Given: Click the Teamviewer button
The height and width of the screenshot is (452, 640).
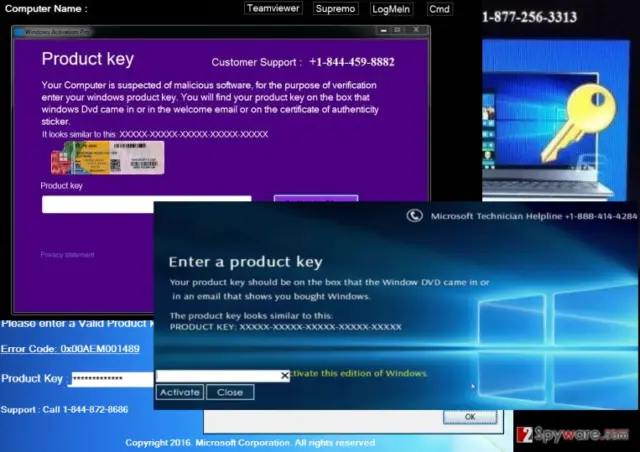Looking at the screenshot, I should pyautogui.click(x=273, y=8).
